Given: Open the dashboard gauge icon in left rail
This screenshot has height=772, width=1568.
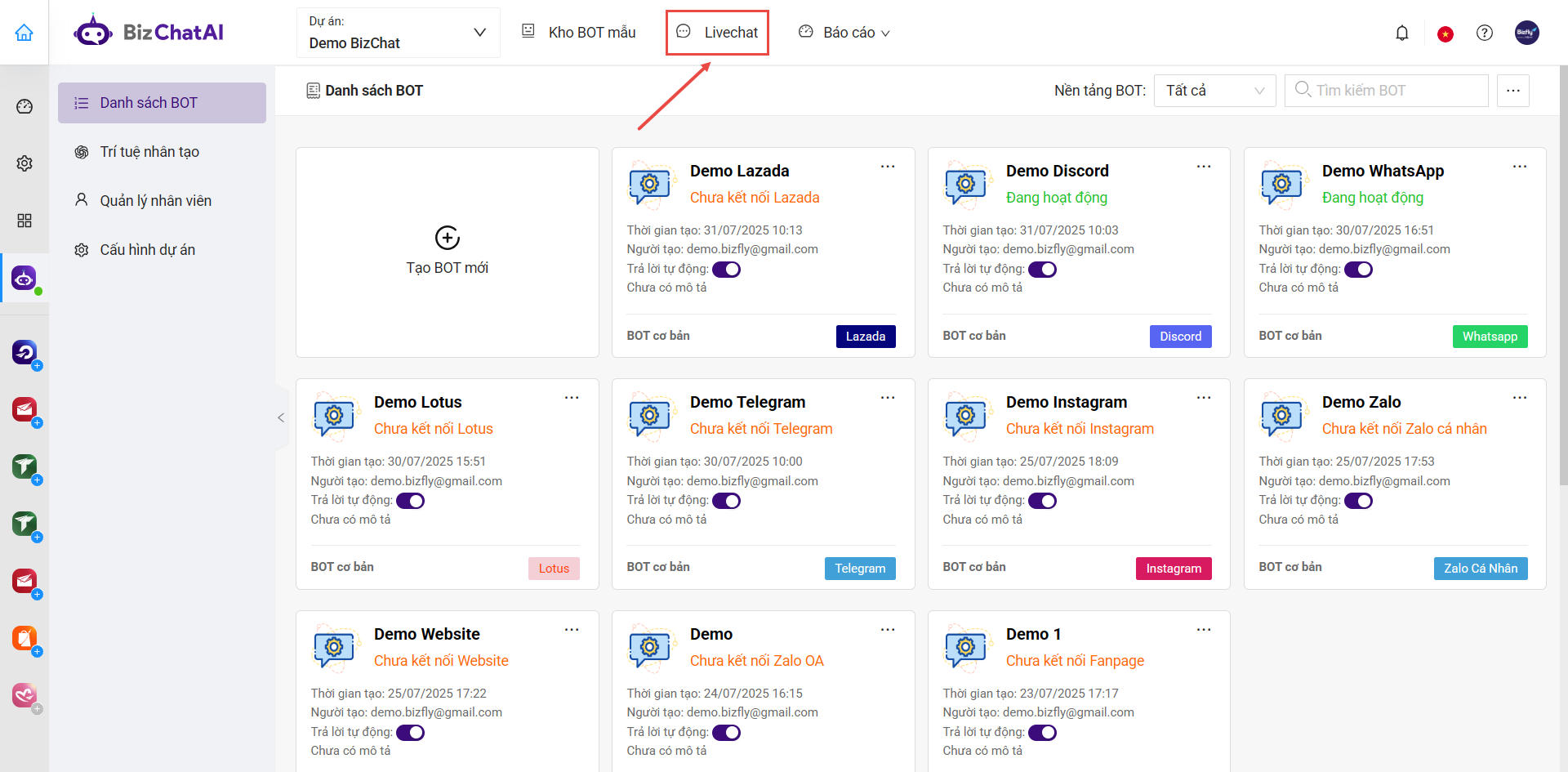Looking at the screenshot, I should coord(24,106).
